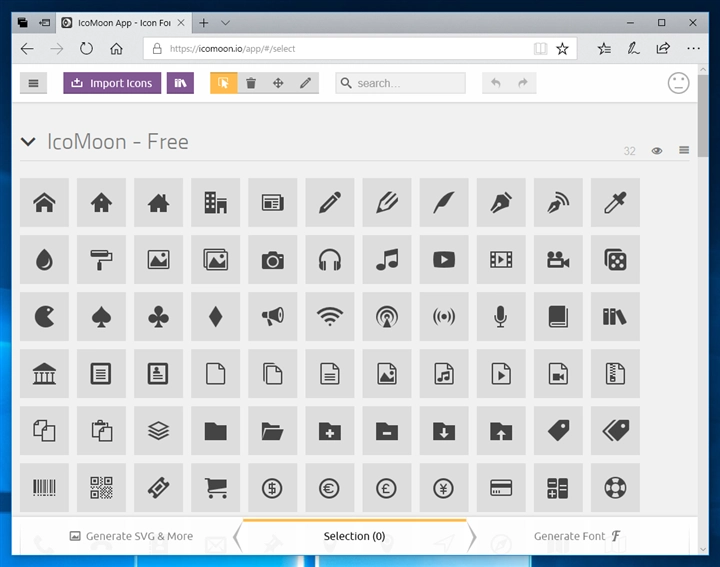
Task: Select the single price tag icon
Action: pyautogui.click(x=558, y=431)
